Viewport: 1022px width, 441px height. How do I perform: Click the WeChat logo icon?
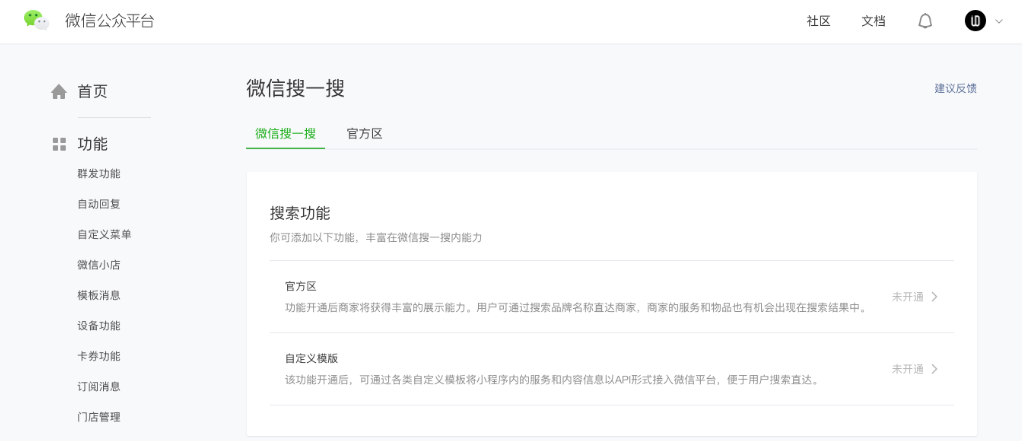pyautogui.click(x=36, y=20)
